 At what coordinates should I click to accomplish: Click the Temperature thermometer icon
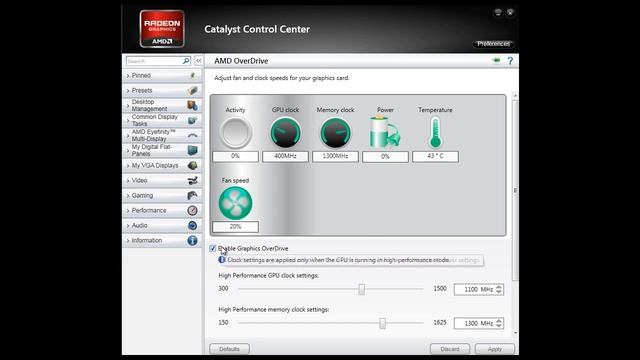(436, 133)
